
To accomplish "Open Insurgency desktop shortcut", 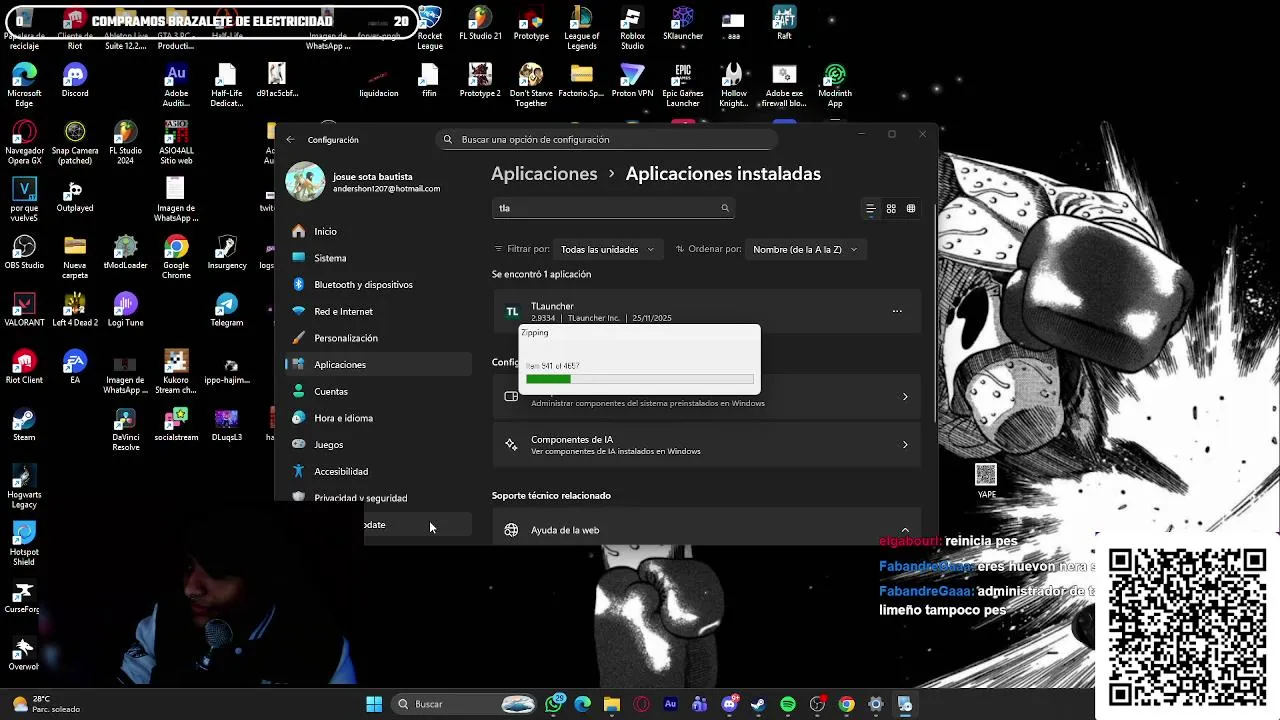I will (x=227, y=253).
